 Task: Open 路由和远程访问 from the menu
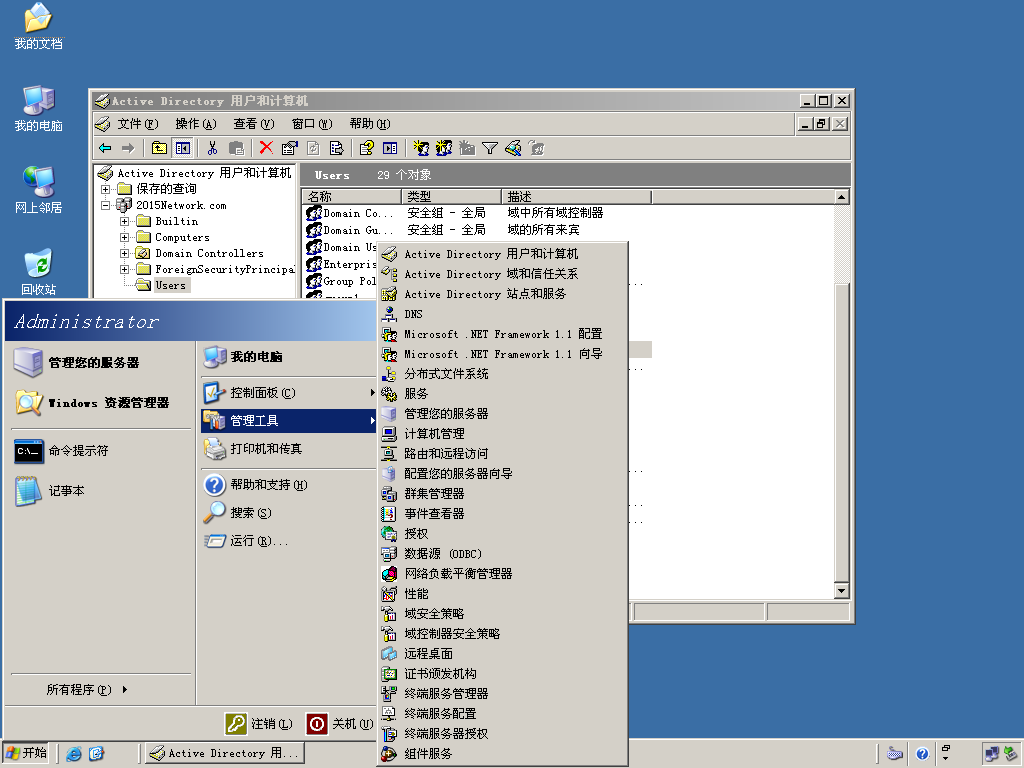(x=503, y=454)
